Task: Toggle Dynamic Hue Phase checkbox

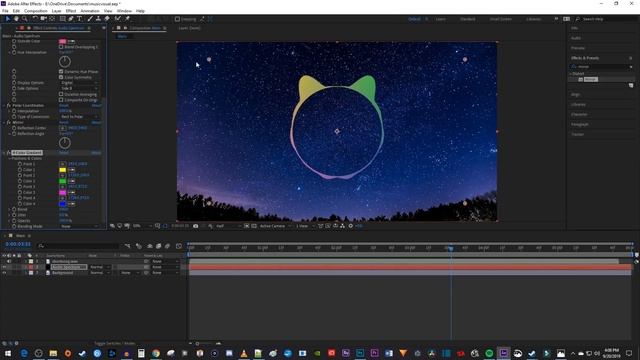Action: 61,71
